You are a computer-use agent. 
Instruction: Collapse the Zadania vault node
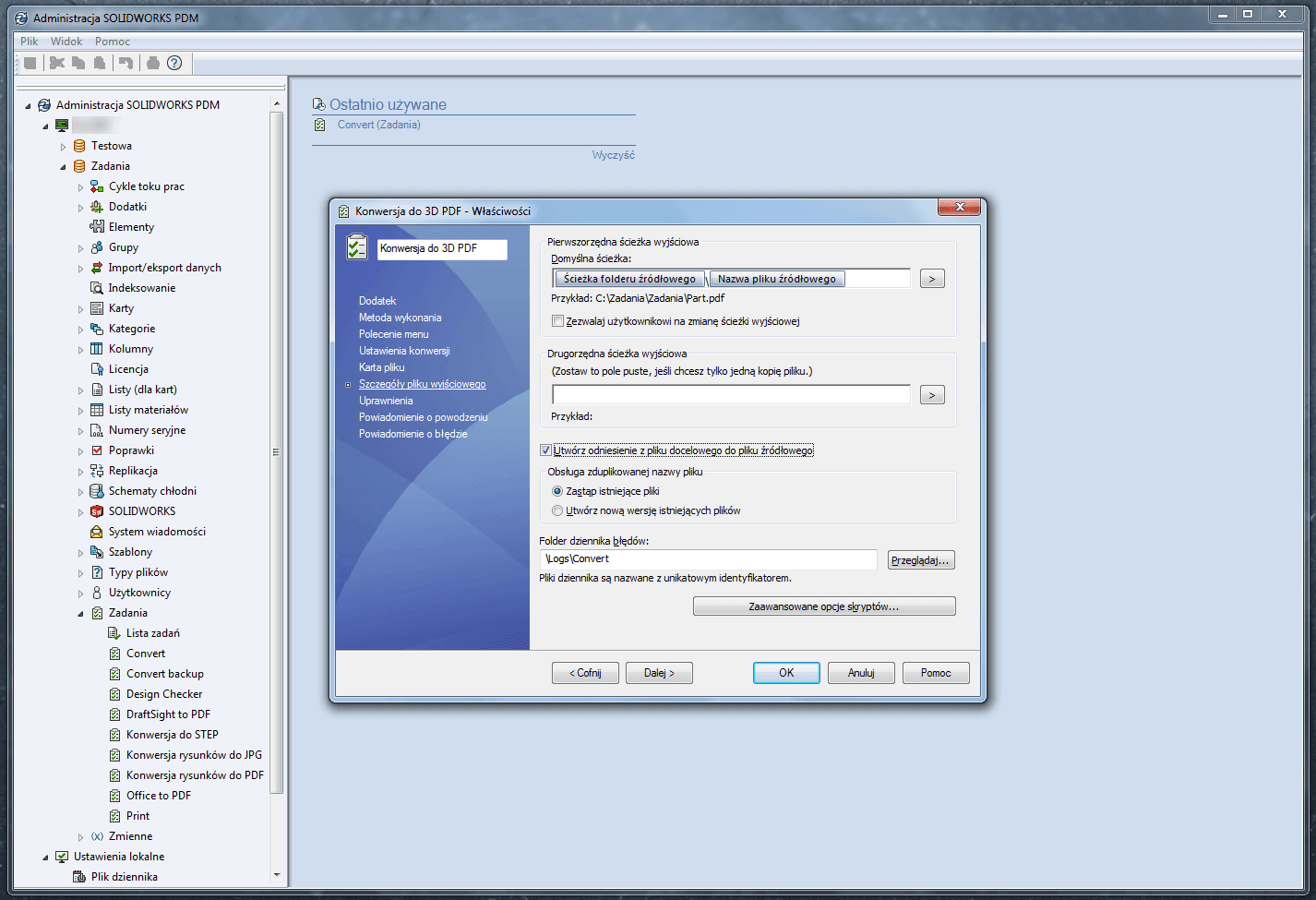(63, 165)
